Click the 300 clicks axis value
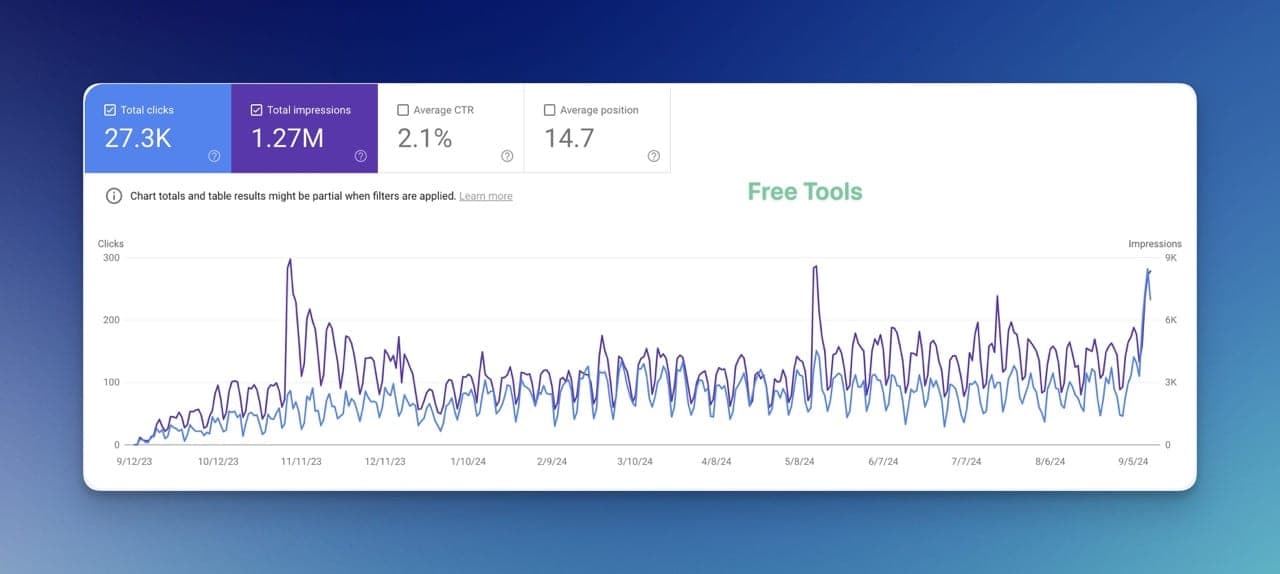Viewport: 1280px width, 574px height. pos(111,258)
